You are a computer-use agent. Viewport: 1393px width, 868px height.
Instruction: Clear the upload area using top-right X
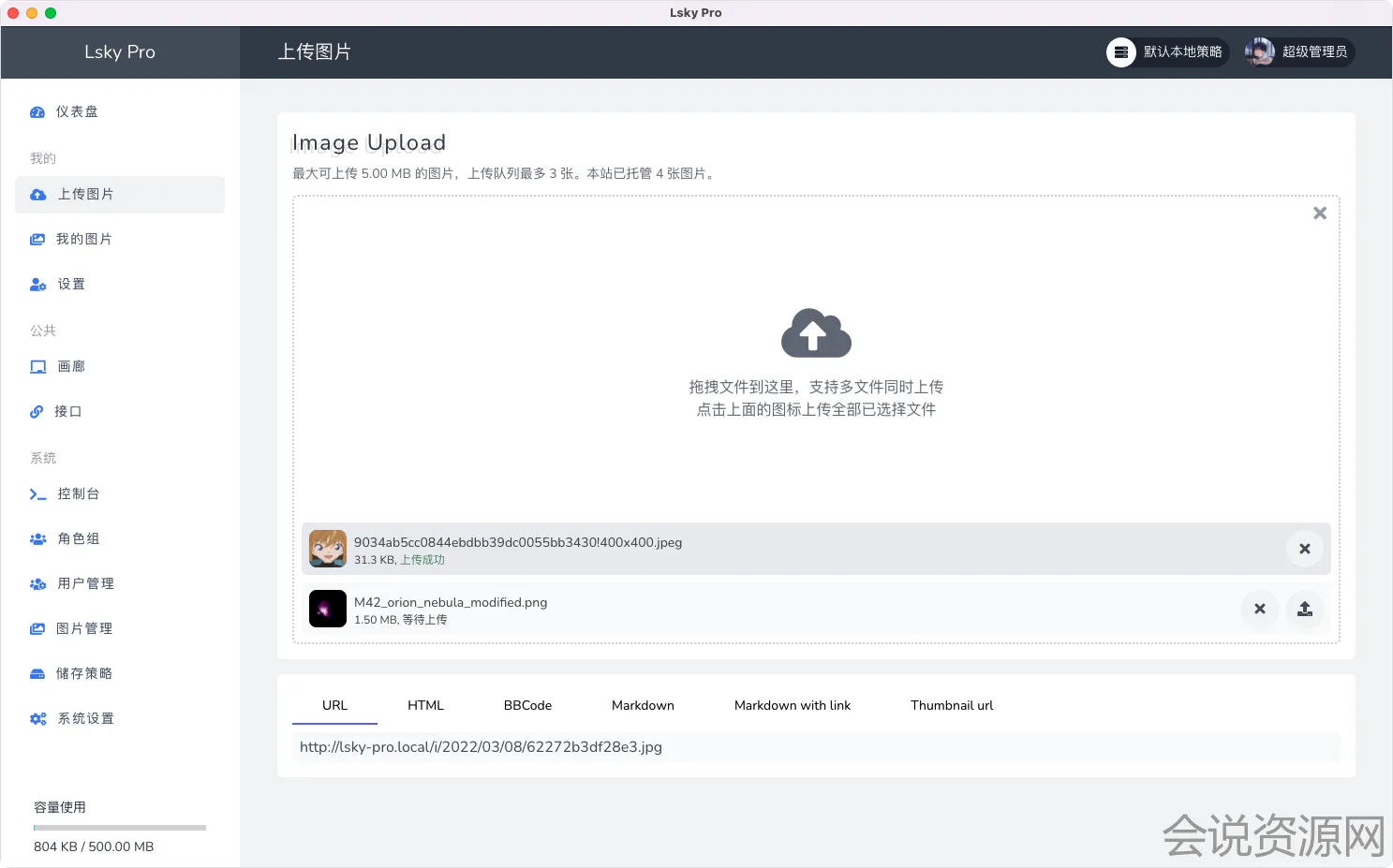click(x=1319, y=213)
